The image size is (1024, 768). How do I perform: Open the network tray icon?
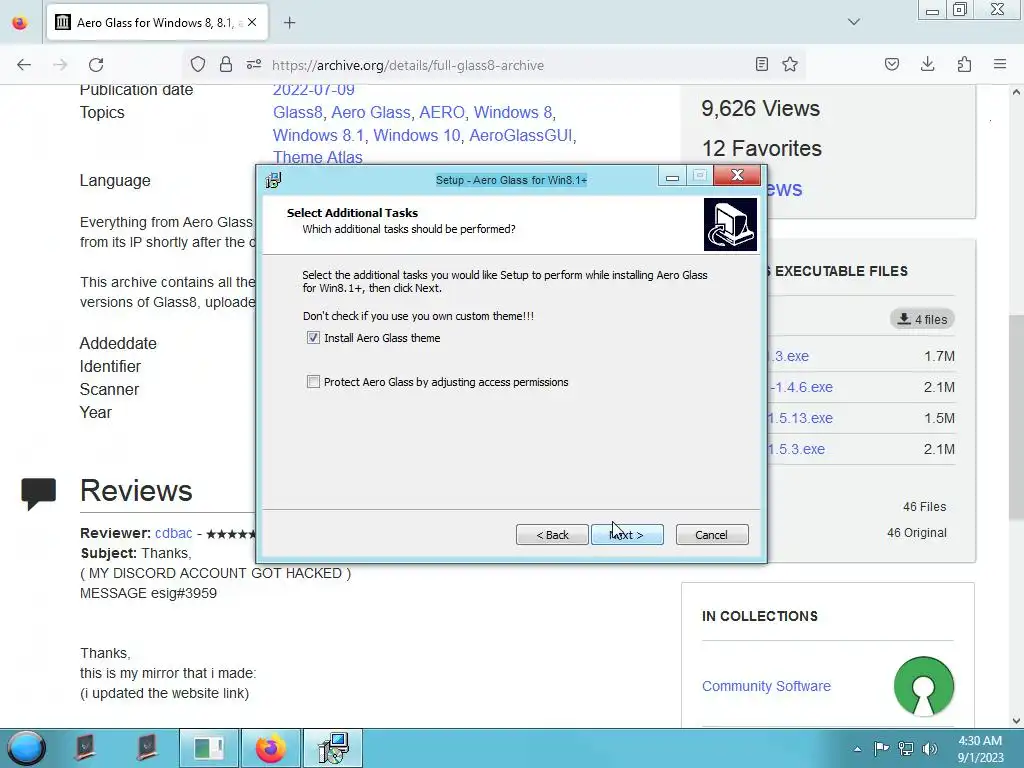906,748
